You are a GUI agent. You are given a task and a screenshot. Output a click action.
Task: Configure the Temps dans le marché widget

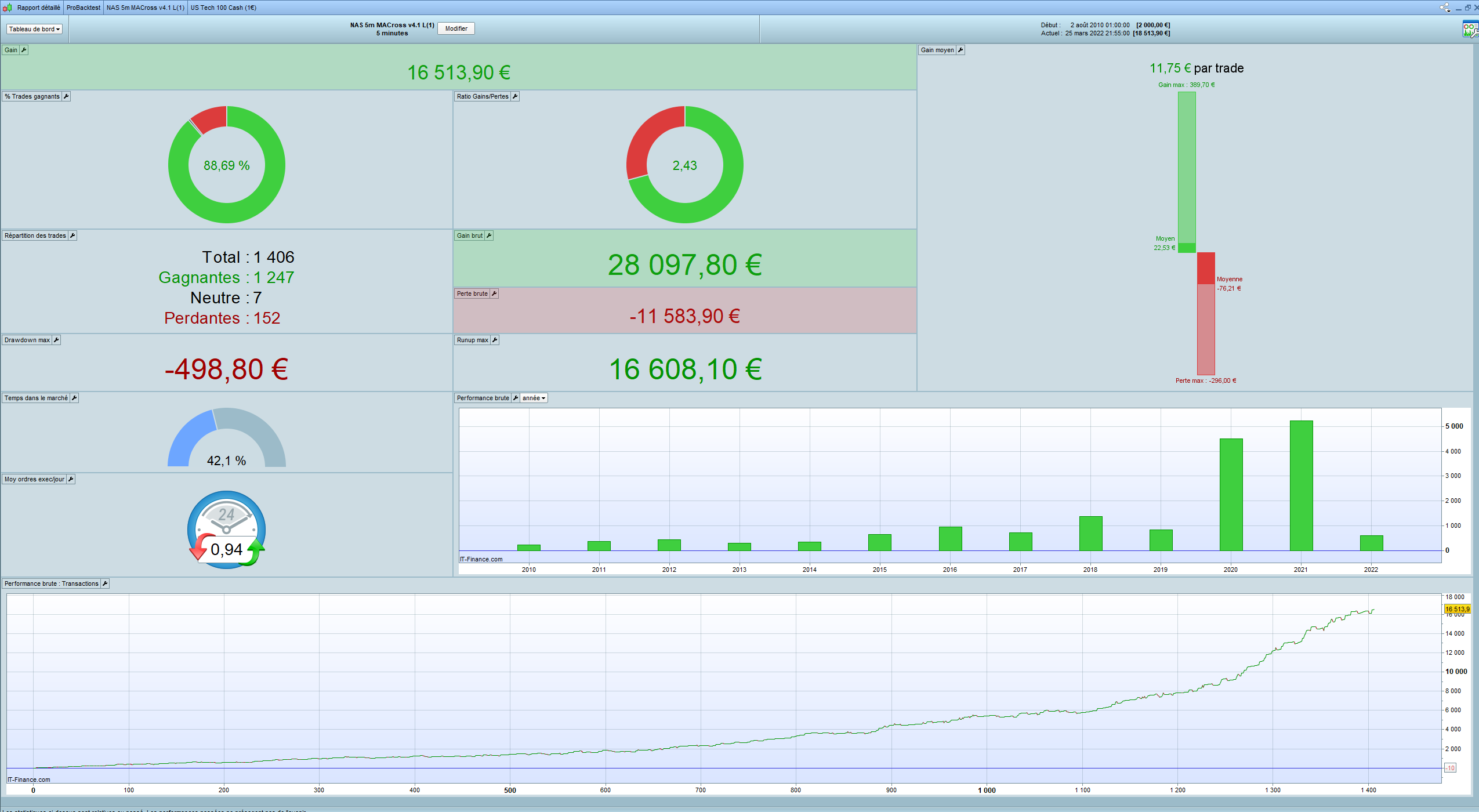(74, 398)
